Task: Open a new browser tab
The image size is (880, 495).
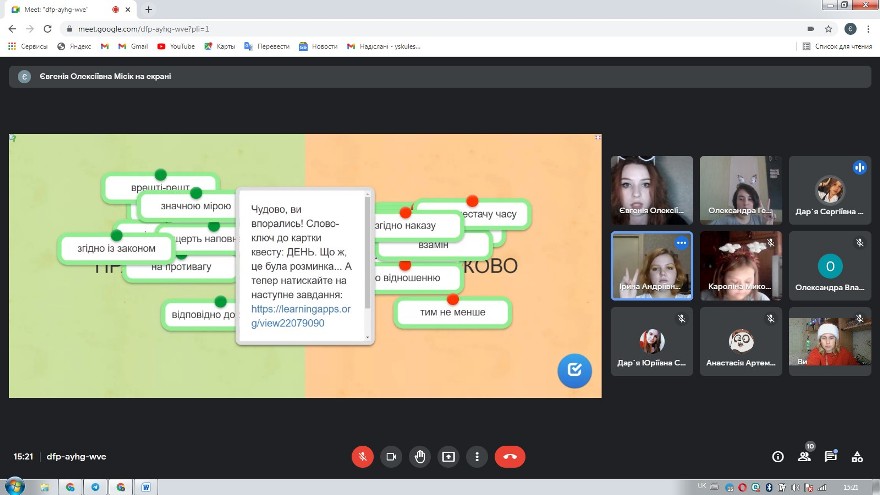Action: click(148, 10)
